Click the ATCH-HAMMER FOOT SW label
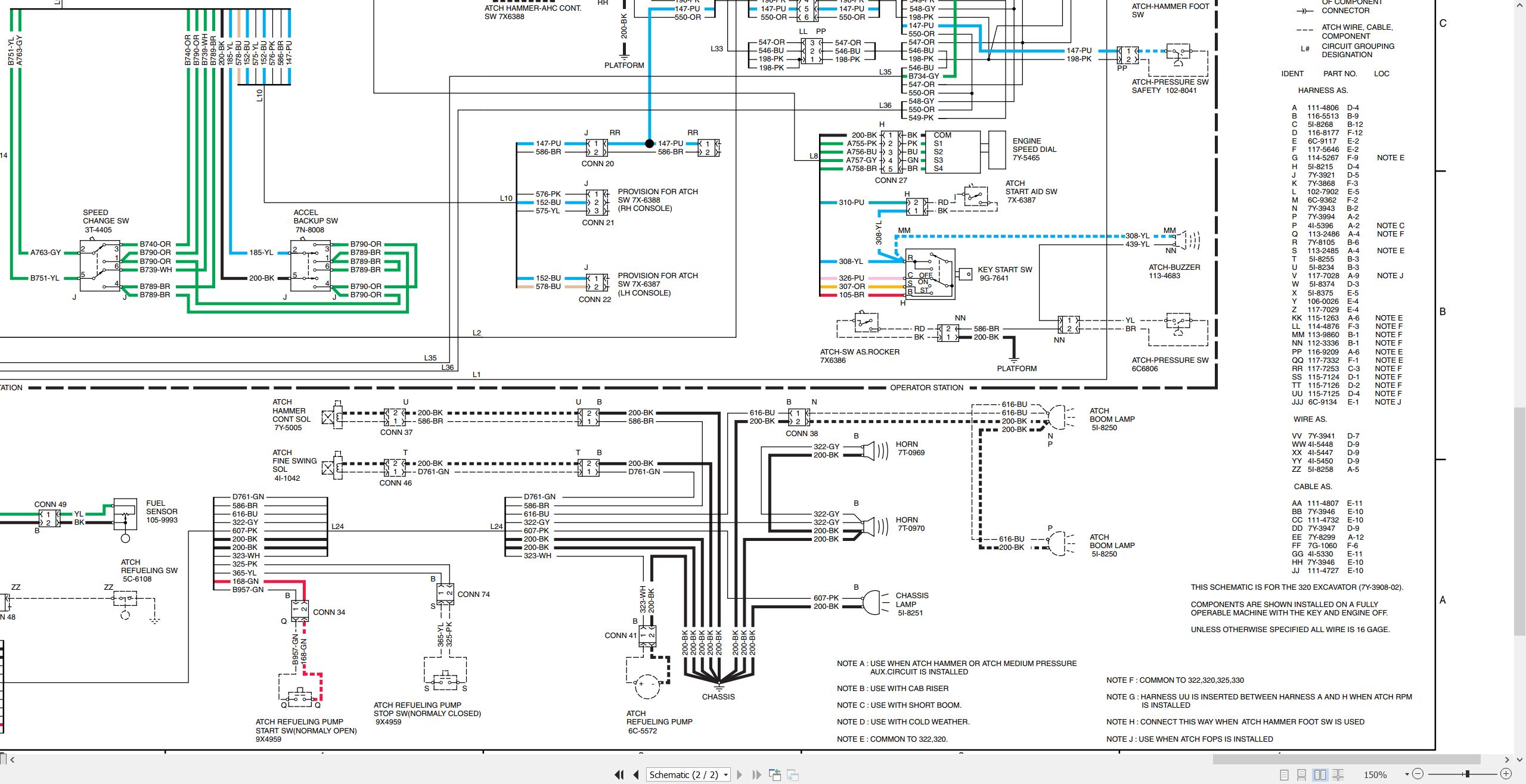This screenshot has height=784, width=1526. click(1170, 10)
